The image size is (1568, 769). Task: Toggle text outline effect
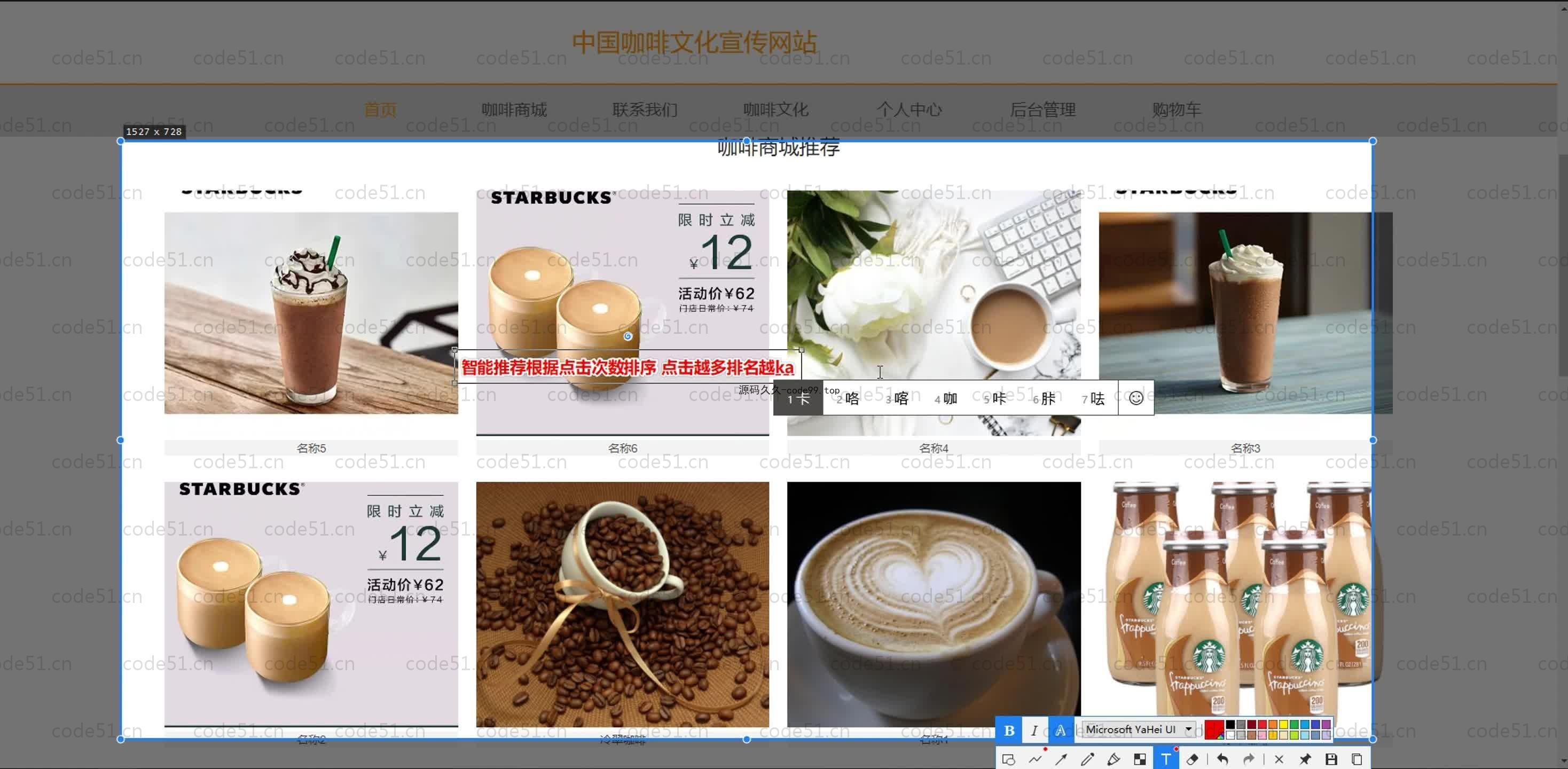tap(1060, 730)
